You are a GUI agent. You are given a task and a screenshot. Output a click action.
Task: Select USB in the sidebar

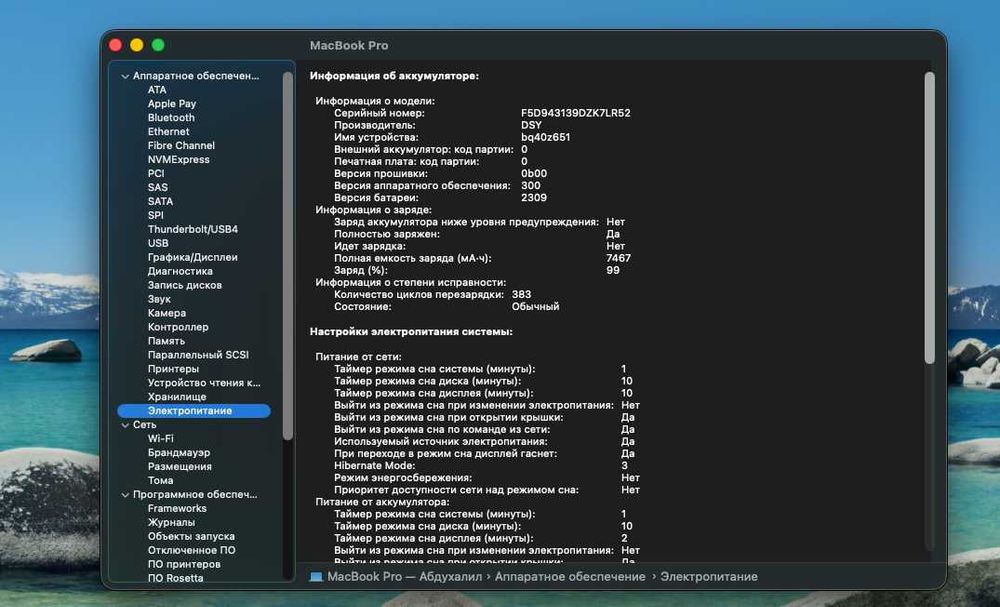point(158,244)
